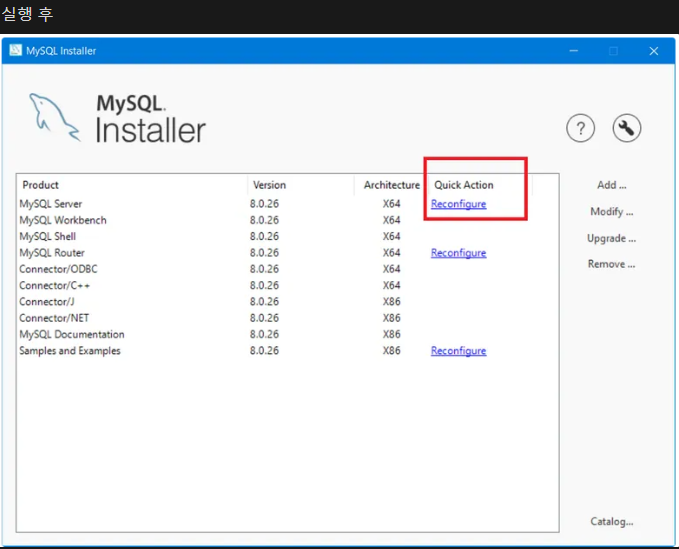Click Reconfigure for Samples and Examples
The height and width of the screenshot is (549, 679).
tap(458, 351)
